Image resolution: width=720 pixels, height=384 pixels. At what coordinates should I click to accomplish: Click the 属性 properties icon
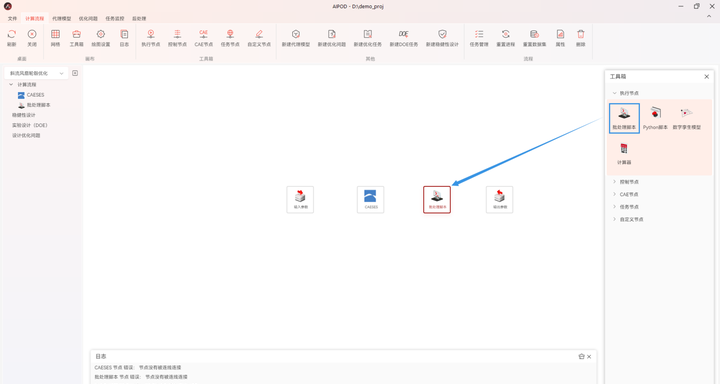coord(560,34)
